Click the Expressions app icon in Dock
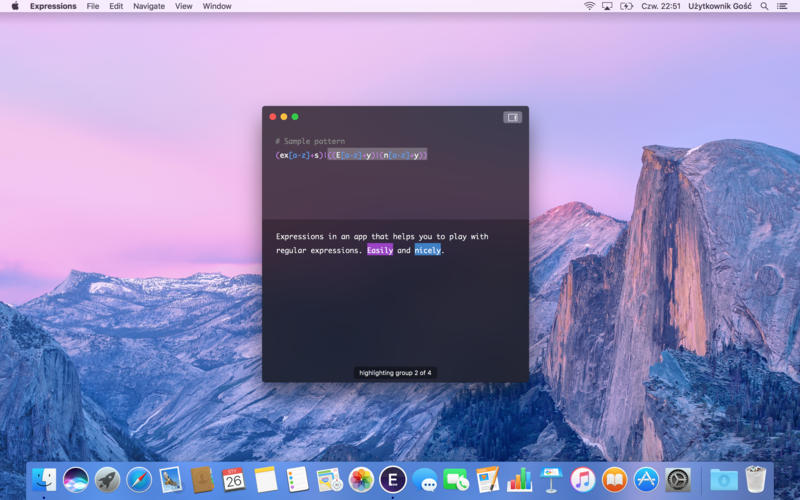This screenshot has height=500, width=800. 392,480
